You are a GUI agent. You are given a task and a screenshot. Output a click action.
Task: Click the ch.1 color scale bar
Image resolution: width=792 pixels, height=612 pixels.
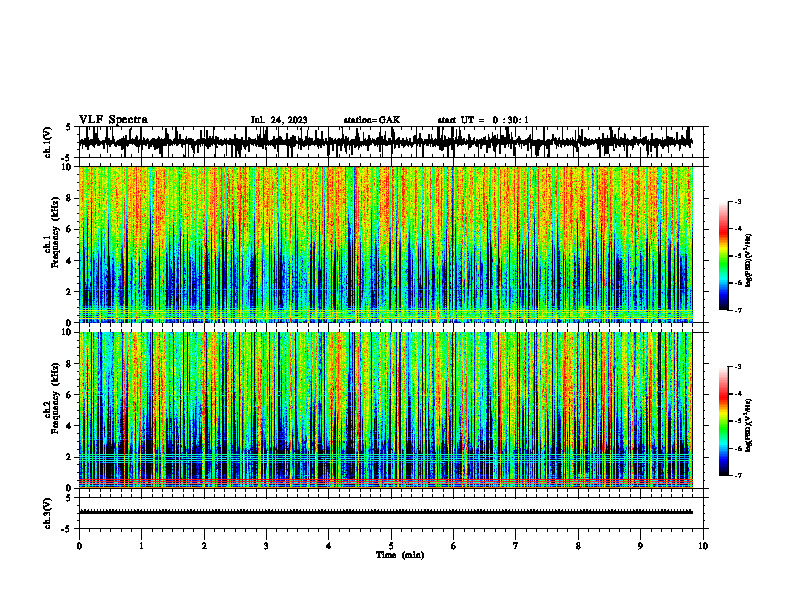pyautogui.click(x=723, y=256)
